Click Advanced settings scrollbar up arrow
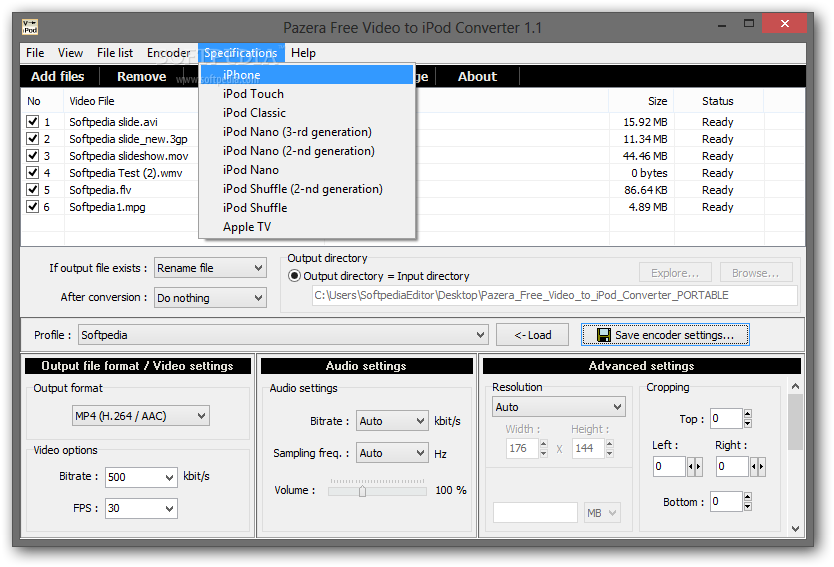834x567 pixels. tap(795, 386)
